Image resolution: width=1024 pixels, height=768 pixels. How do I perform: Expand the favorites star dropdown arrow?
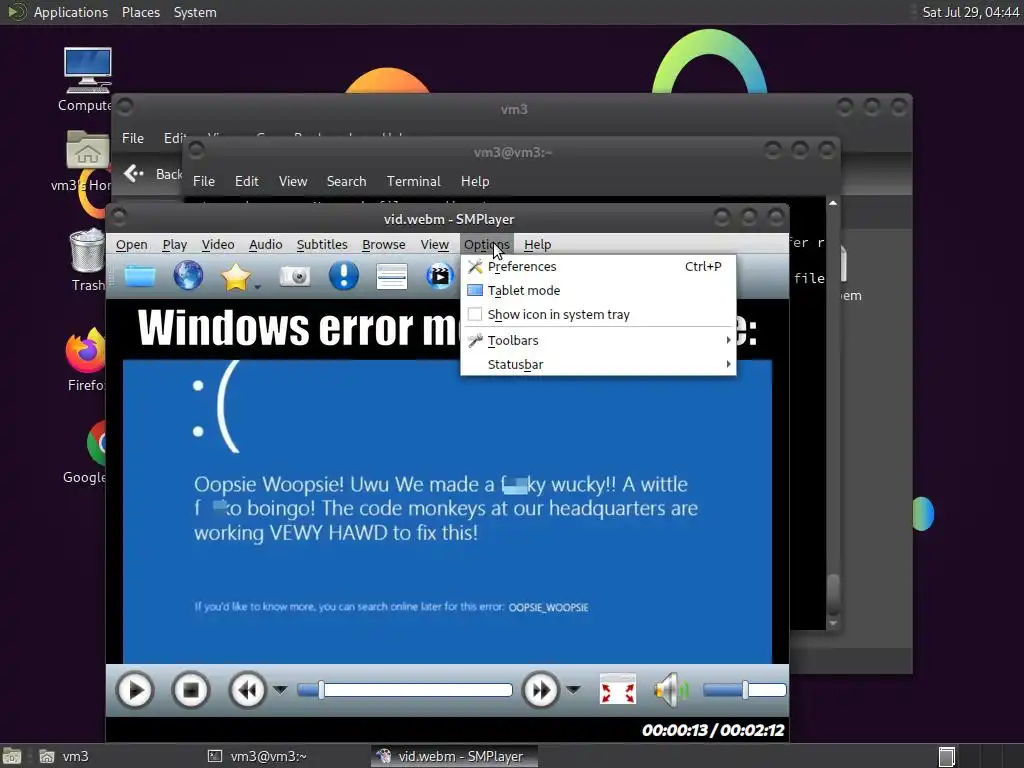(257, 287)
